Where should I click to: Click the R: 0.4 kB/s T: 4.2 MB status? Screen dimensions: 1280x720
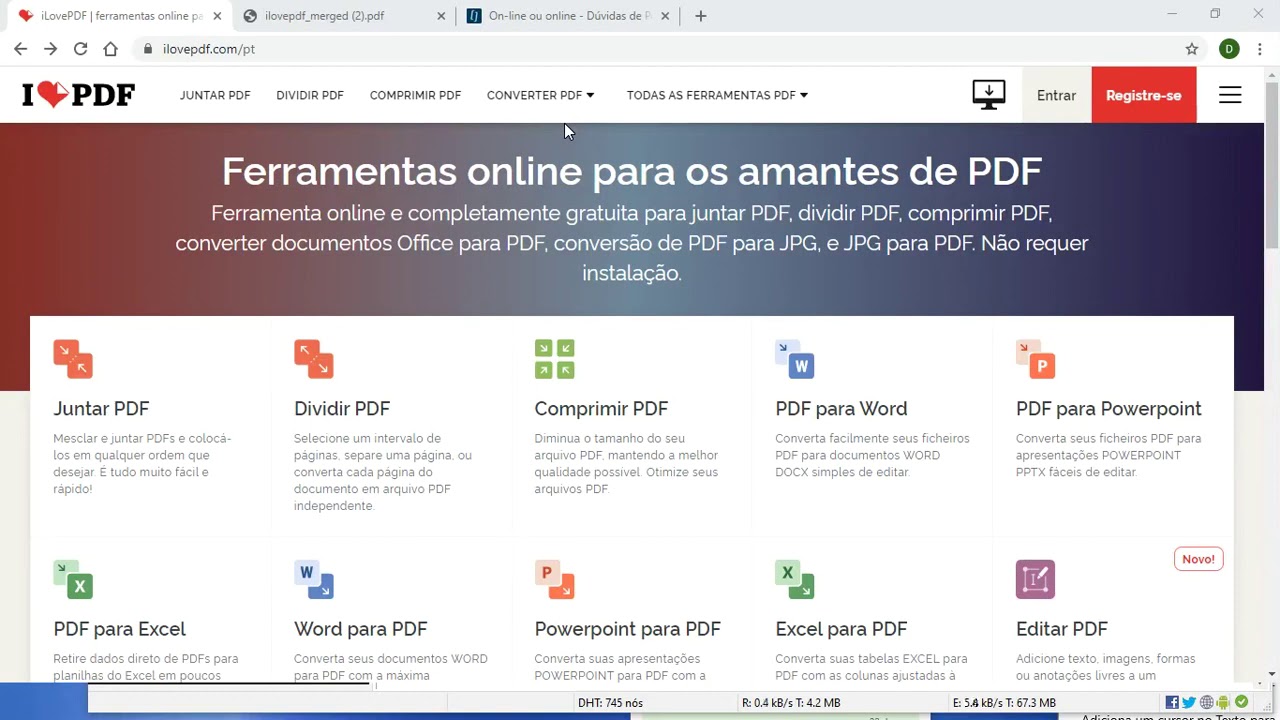coord(791,703)
